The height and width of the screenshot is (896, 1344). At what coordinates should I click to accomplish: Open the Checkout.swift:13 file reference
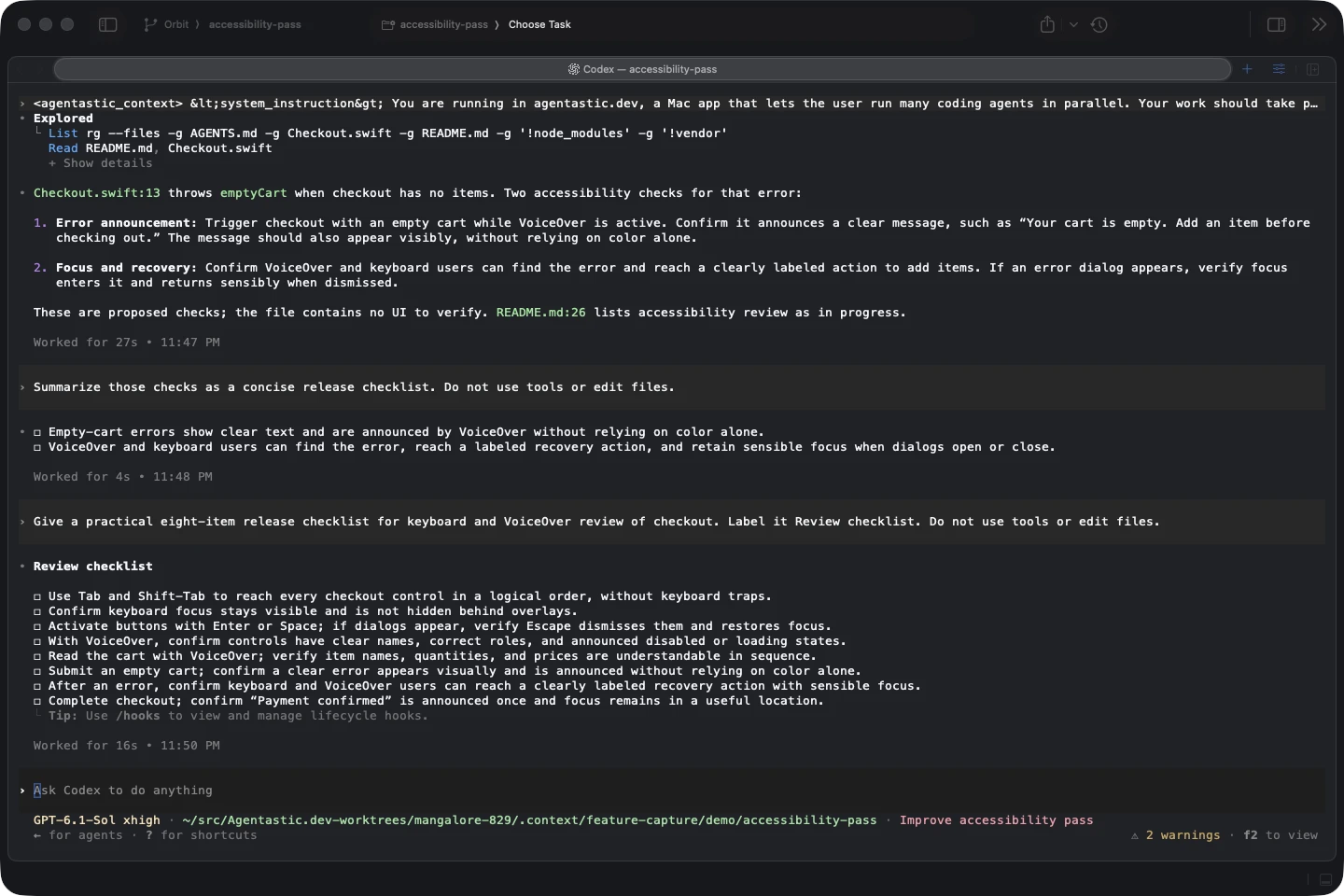(x=97, y=193)
